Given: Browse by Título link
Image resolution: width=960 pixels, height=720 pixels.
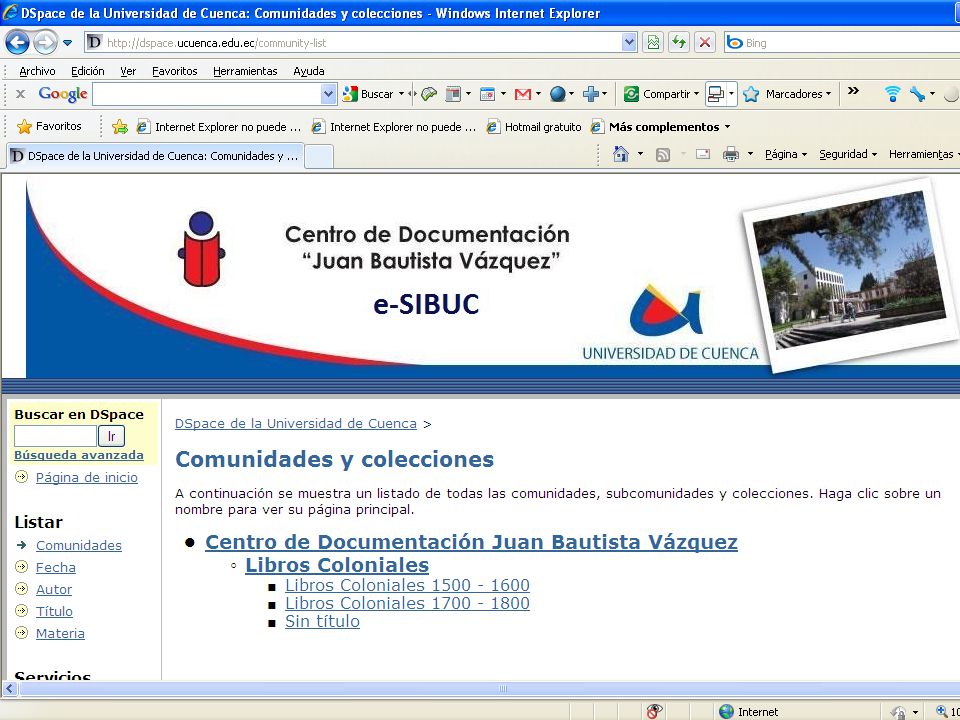Looking at the screenshot, I should tap(54, 612).
